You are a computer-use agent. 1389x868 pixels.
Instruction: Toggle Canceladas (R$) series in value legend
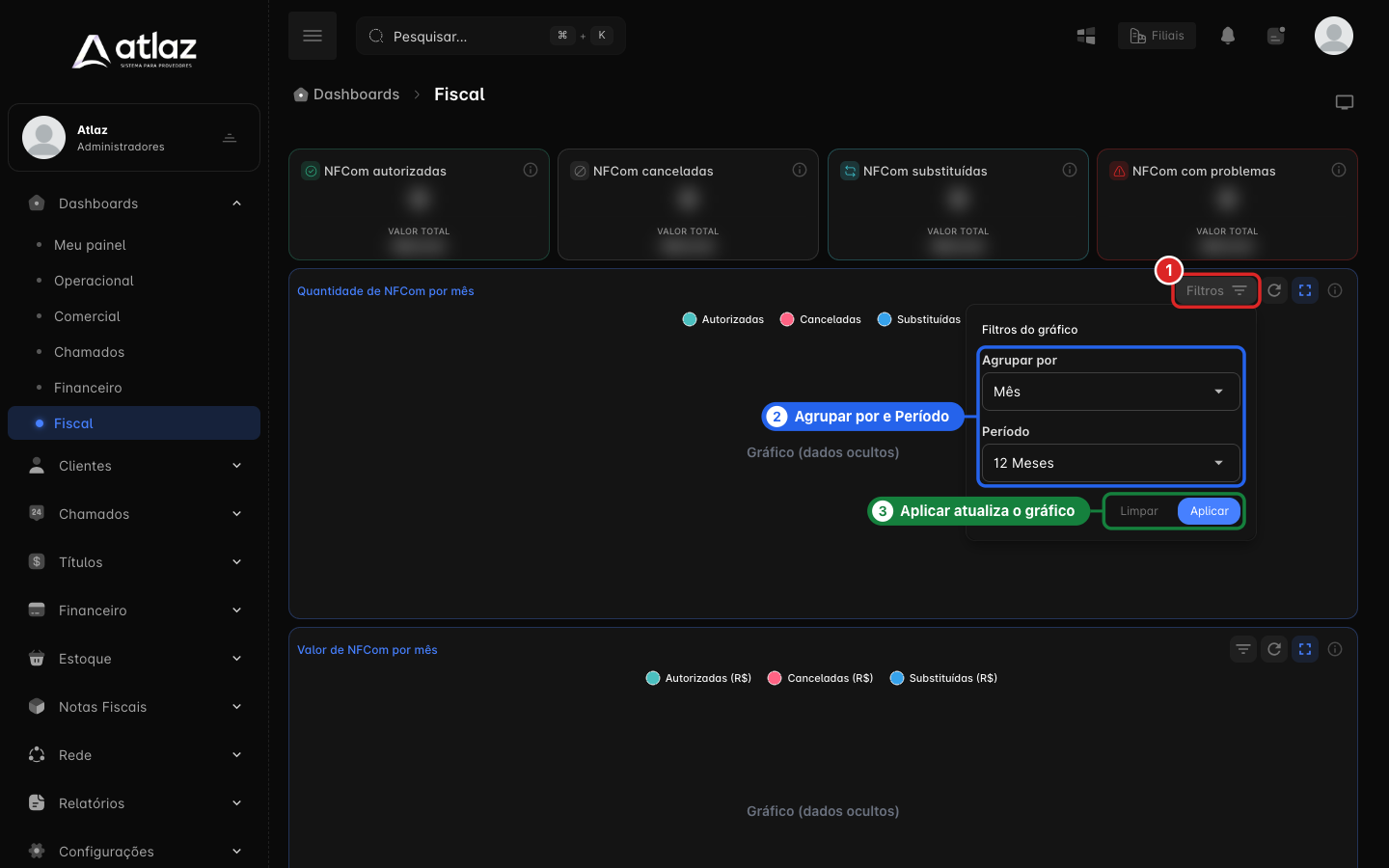820,678
